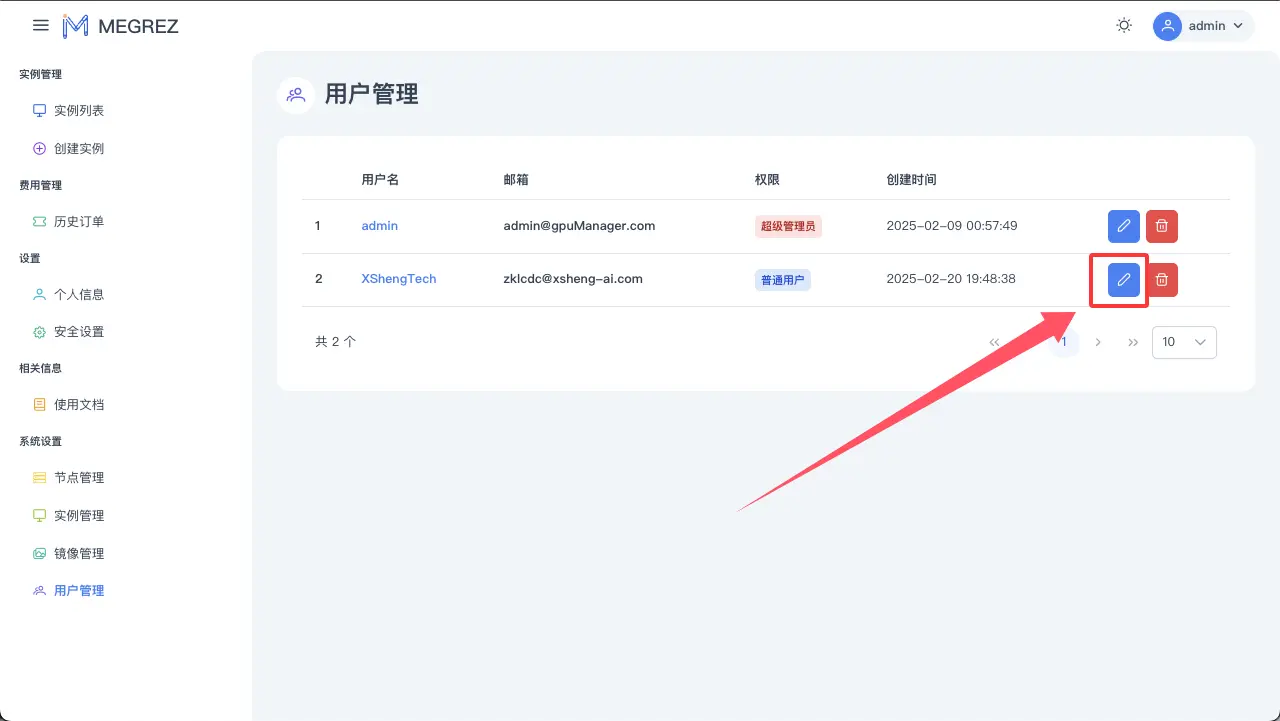Switch light/dark theme with sun icon
The width and height of the screenshot is (1280, 721).
(x=1124, y=26)
